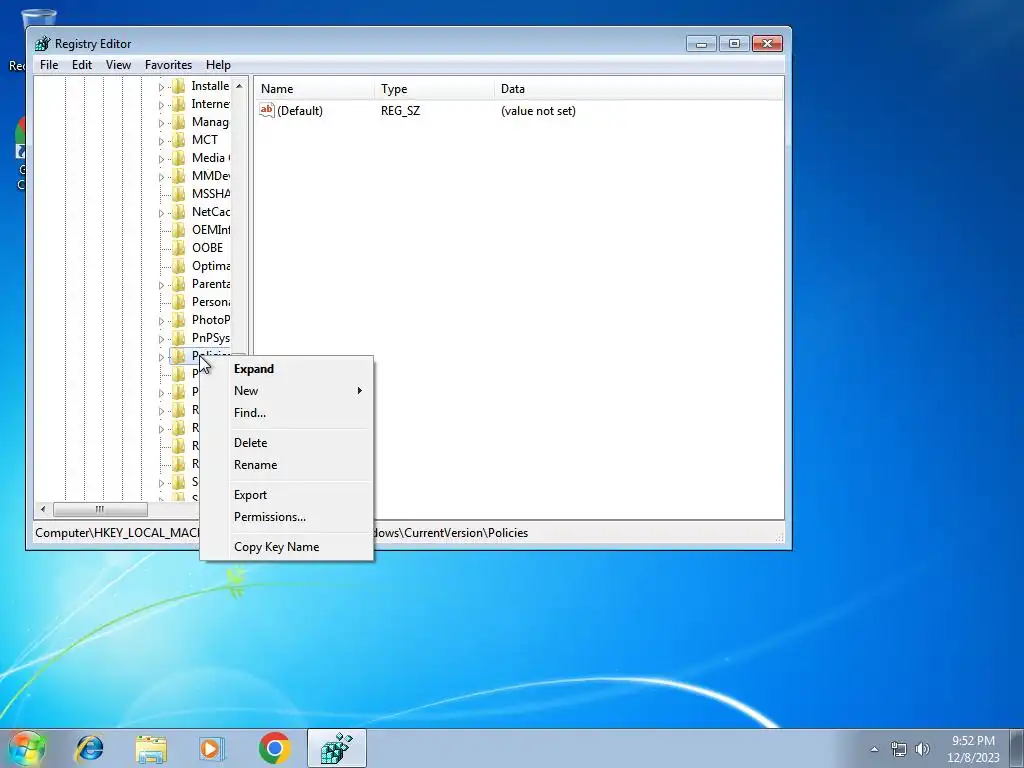
Task: Click the PnPSys folder icon
Action: tap(178, 338)
